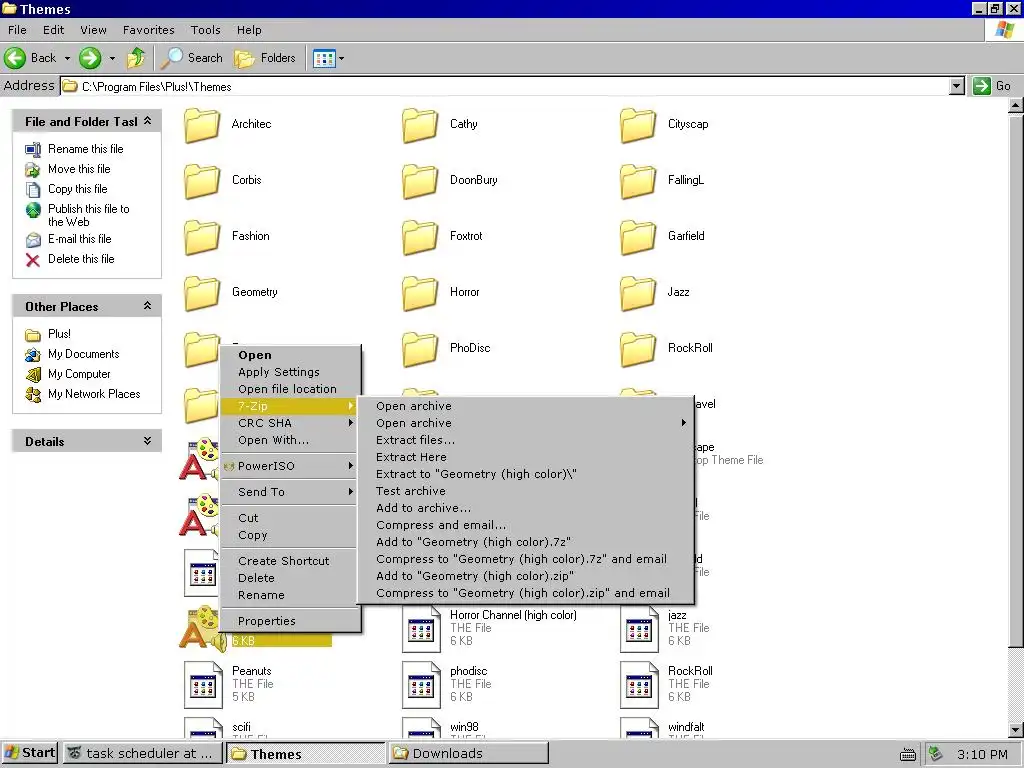
Task: Go up one folder level icon
Action: (x=136, y=58)
